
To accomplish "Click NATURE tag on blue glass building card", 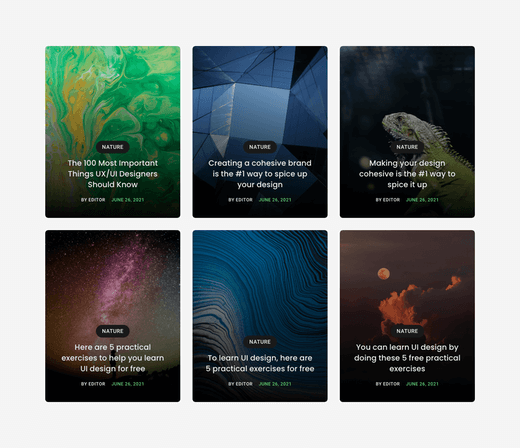I will (260, 147).
